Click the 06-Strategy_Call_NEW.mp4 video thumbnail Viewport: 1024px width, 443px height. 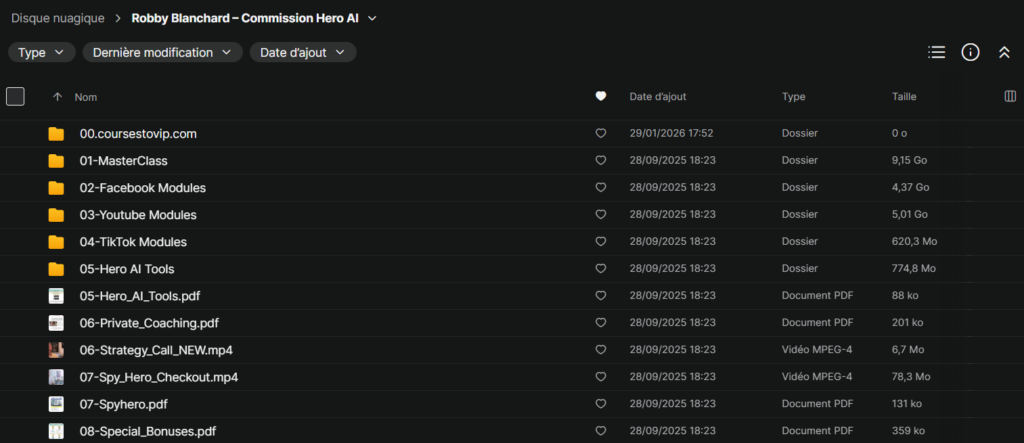pos(56,350)
